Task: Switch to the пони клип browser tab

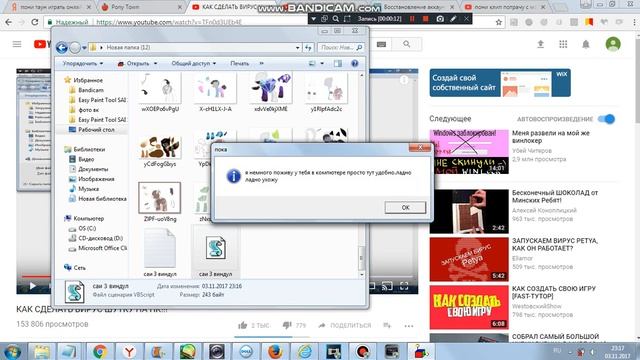Action: [505, 7]
